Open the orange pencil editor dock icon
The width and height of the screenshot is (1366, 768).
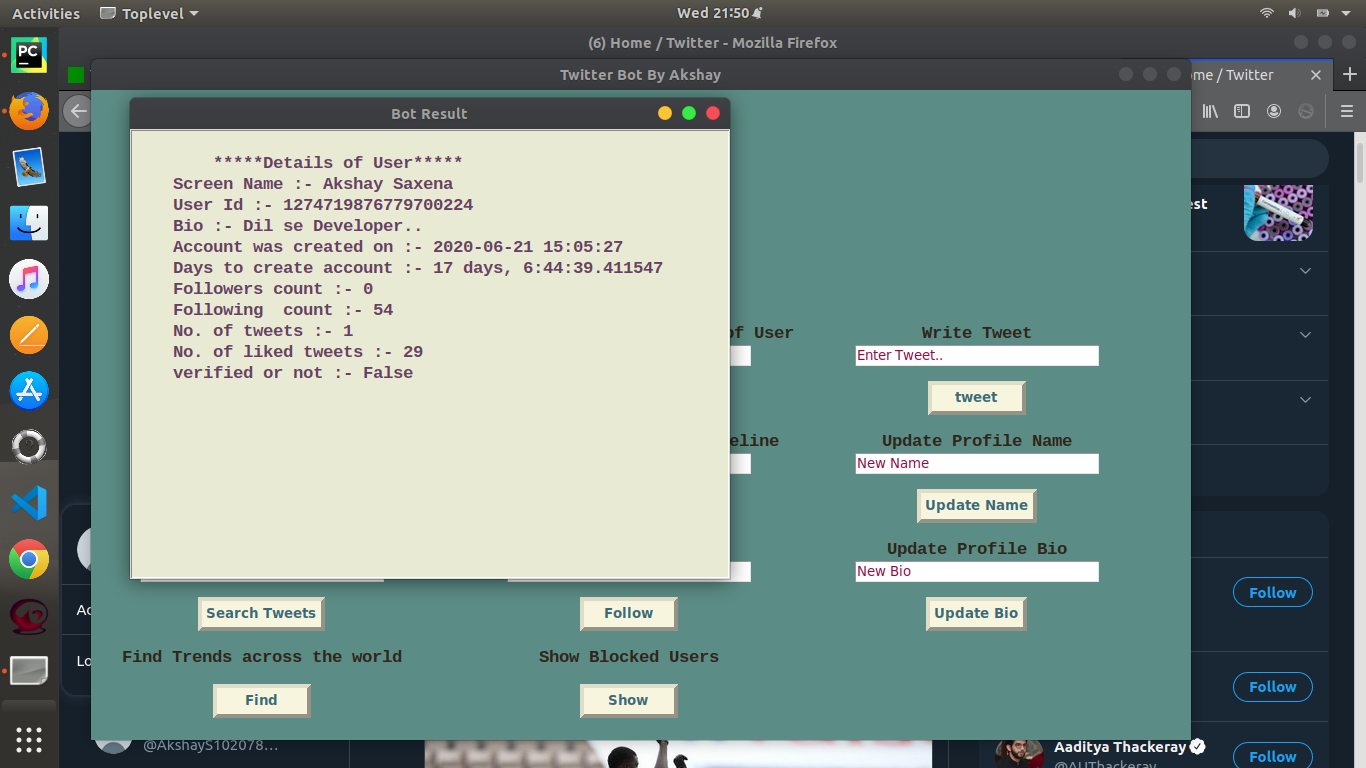click(29, 335)
